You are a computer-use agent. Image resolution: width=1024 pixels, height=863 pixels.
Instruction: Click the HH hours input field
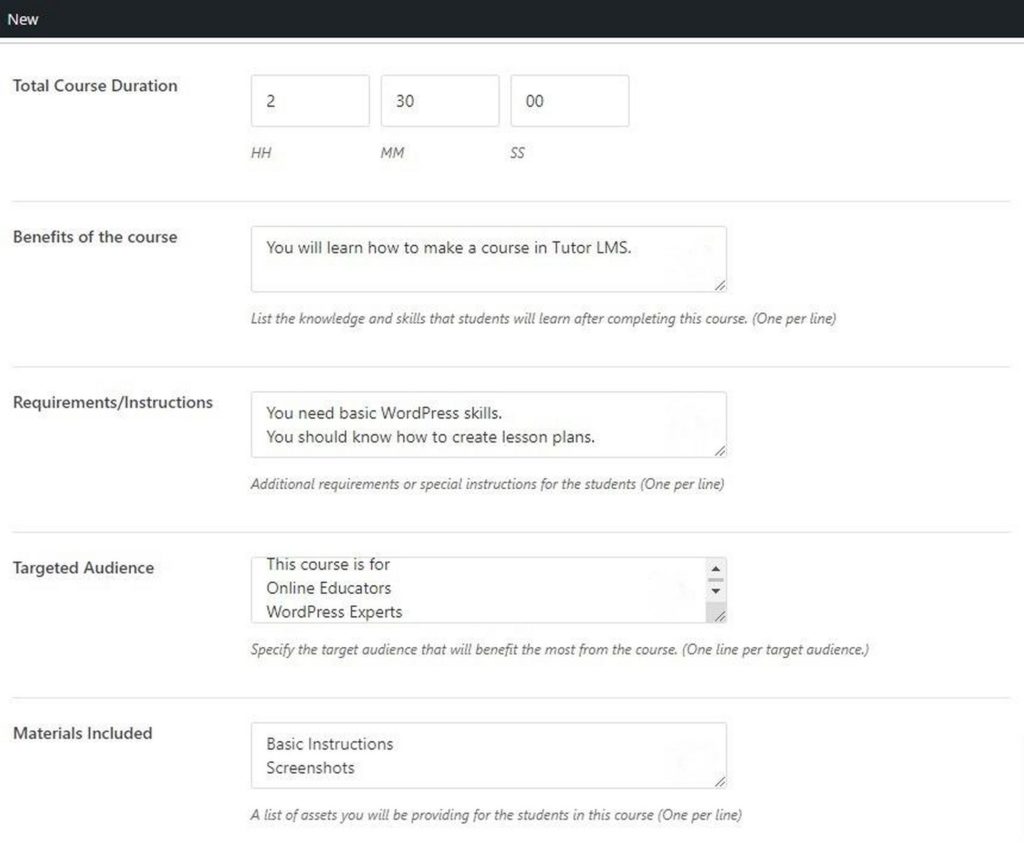(x=310, y=100)
